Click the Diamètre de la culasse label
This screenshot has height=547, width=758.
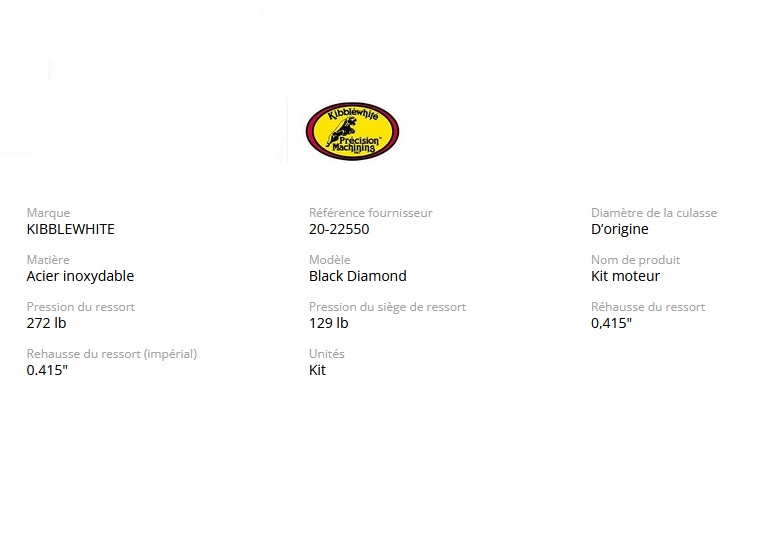pyautogui.click(x=654, y=213)
